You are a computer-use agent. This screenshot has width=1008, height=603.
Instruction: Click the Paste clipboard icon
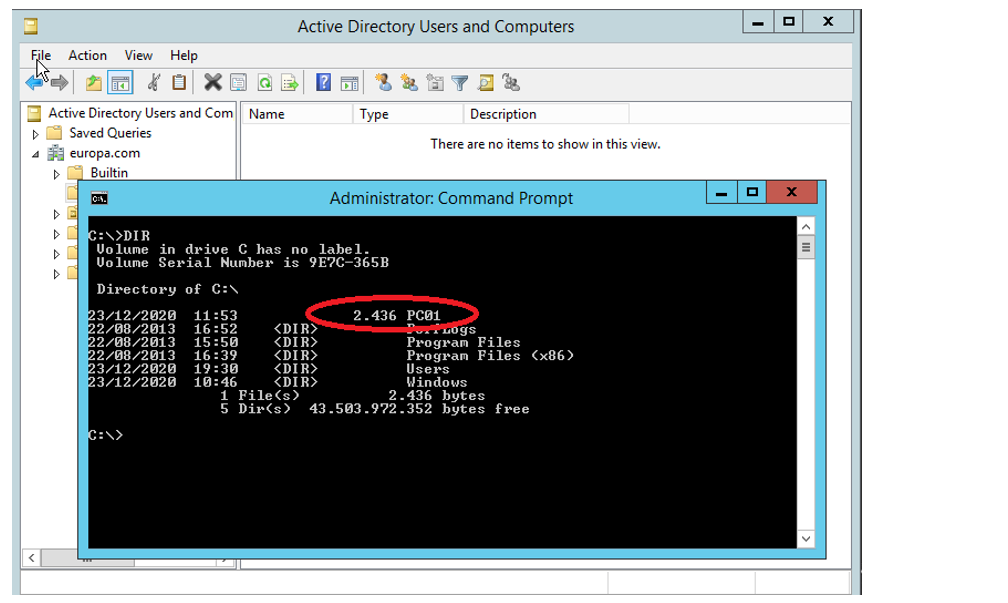point(179,83)
